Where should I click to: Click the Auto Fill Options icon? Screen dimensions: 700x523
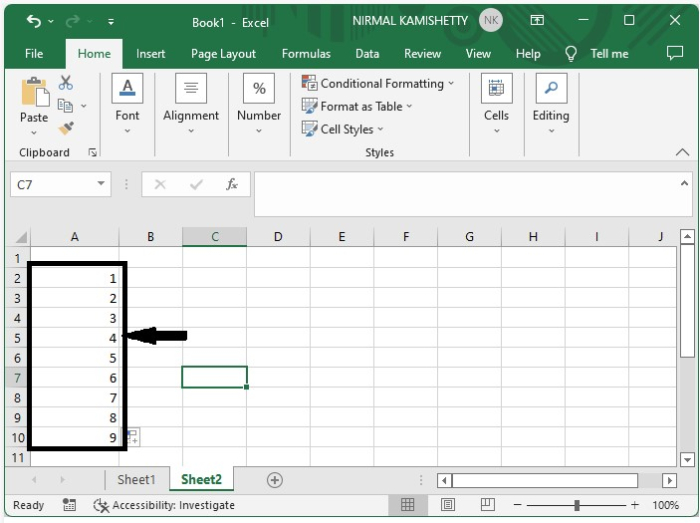tap(133, 437)
